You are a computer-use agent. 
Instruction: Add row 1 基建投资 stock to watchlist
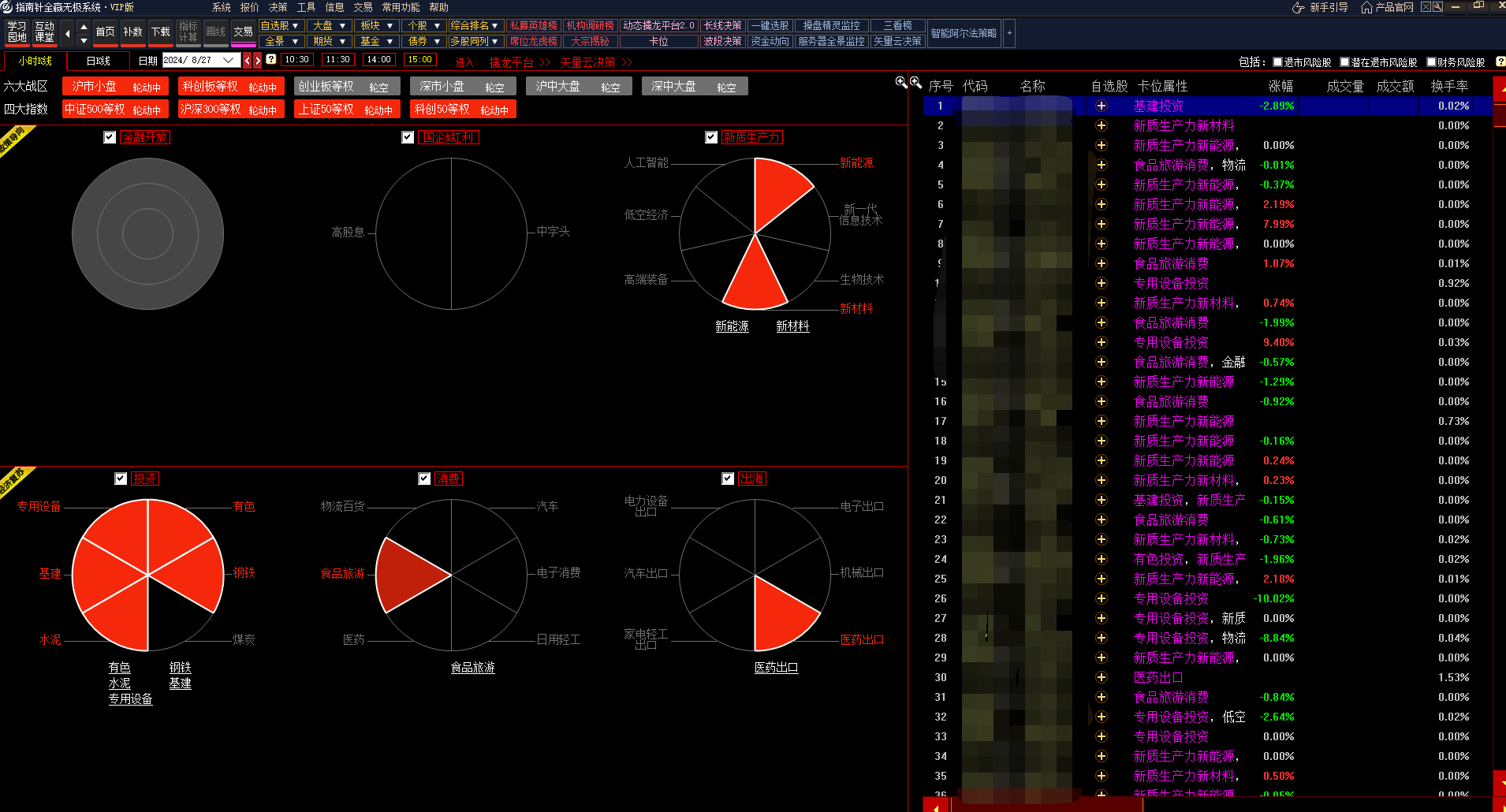coord(1102,106)
